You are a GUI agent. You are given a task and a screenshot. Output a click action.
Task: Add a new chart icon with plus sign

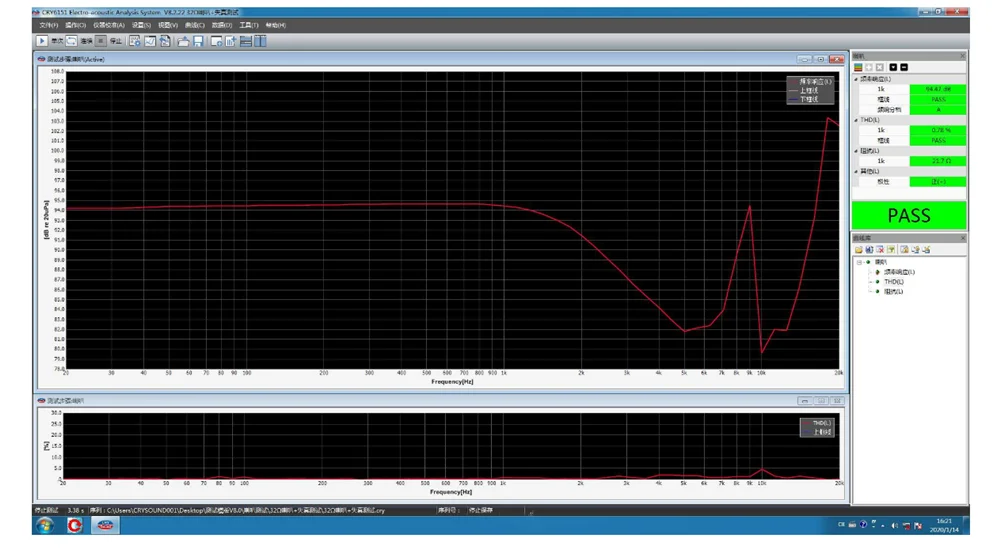[x=231, y=41]
